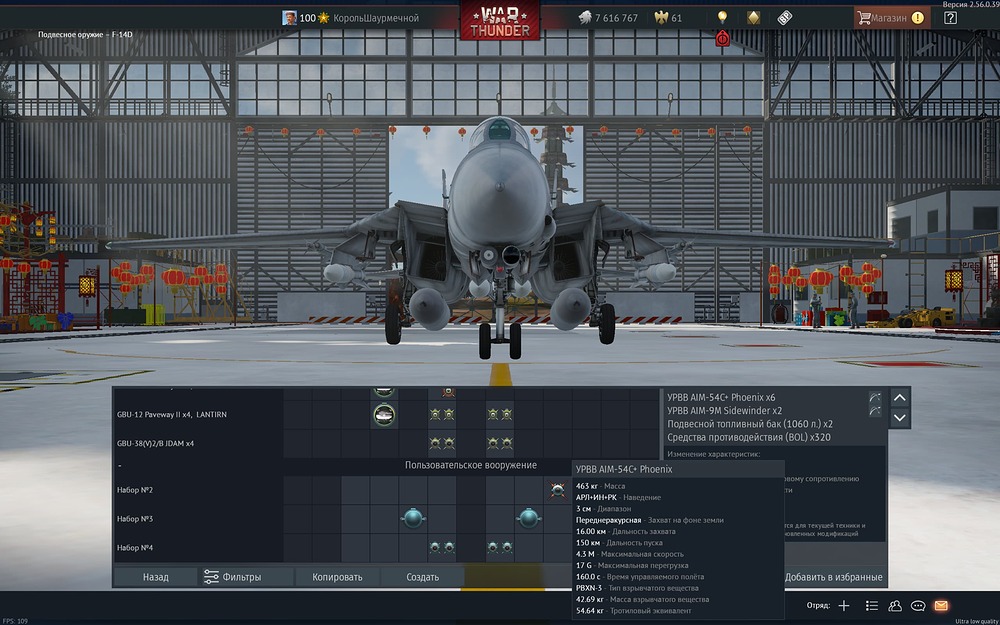Open the yellow exclamation shop notification
Viewport: 1000px width, 625px height.
click(918, 18)
